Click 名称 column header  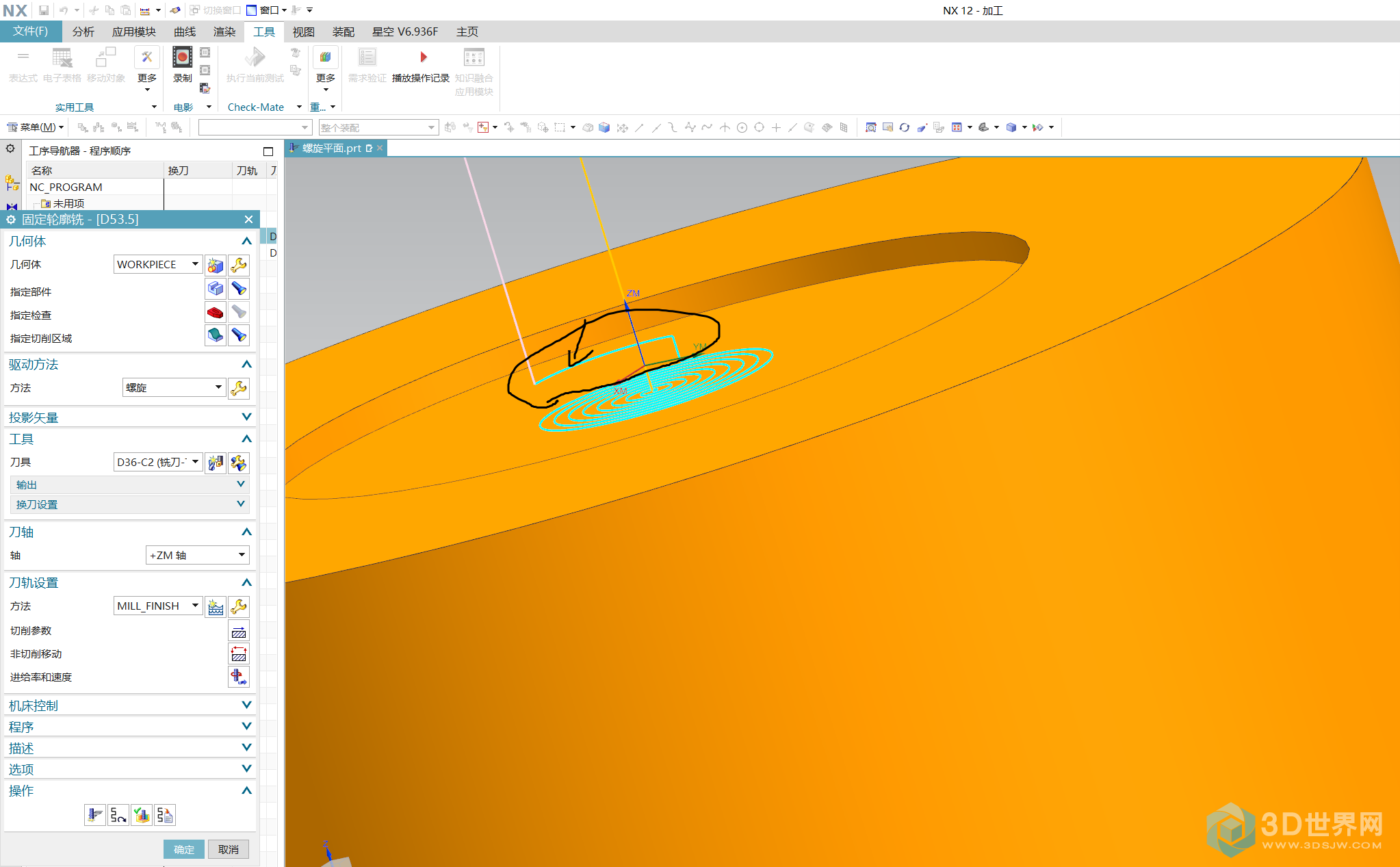click(x=96, y=170)
